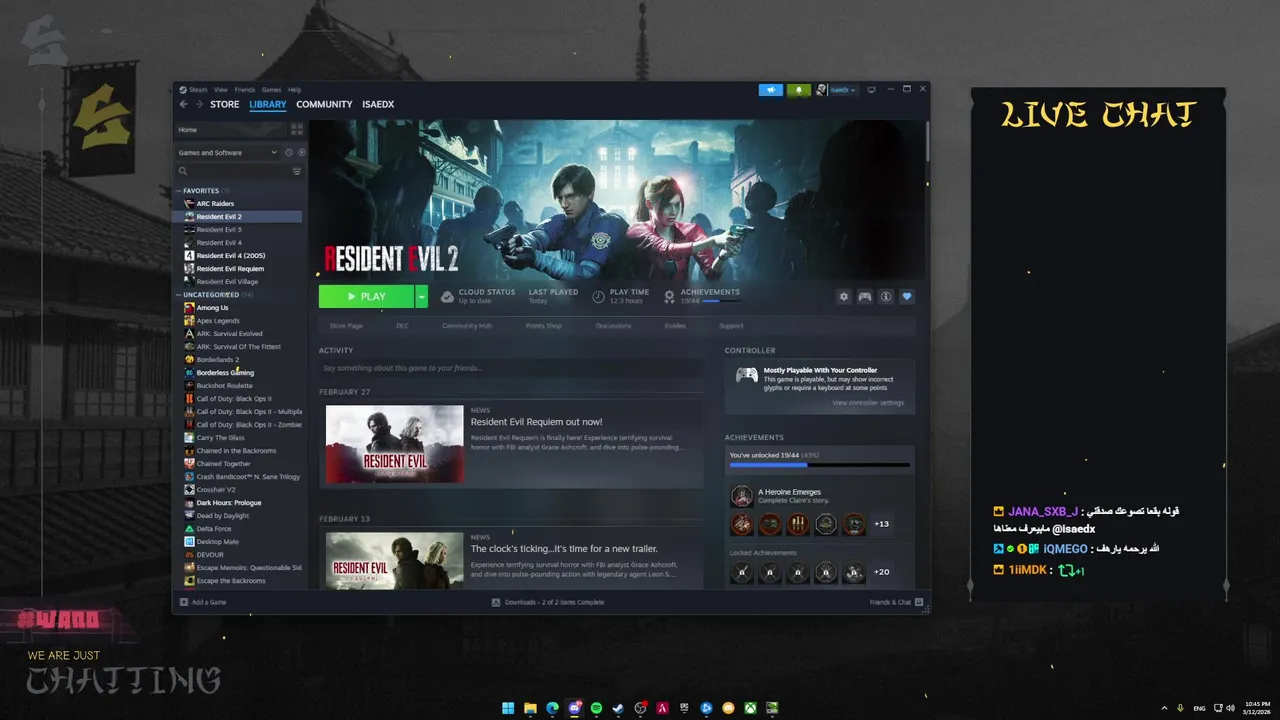Open the Friends menu
Viewport: 1280px width, 720px height.
coord(244,90)
